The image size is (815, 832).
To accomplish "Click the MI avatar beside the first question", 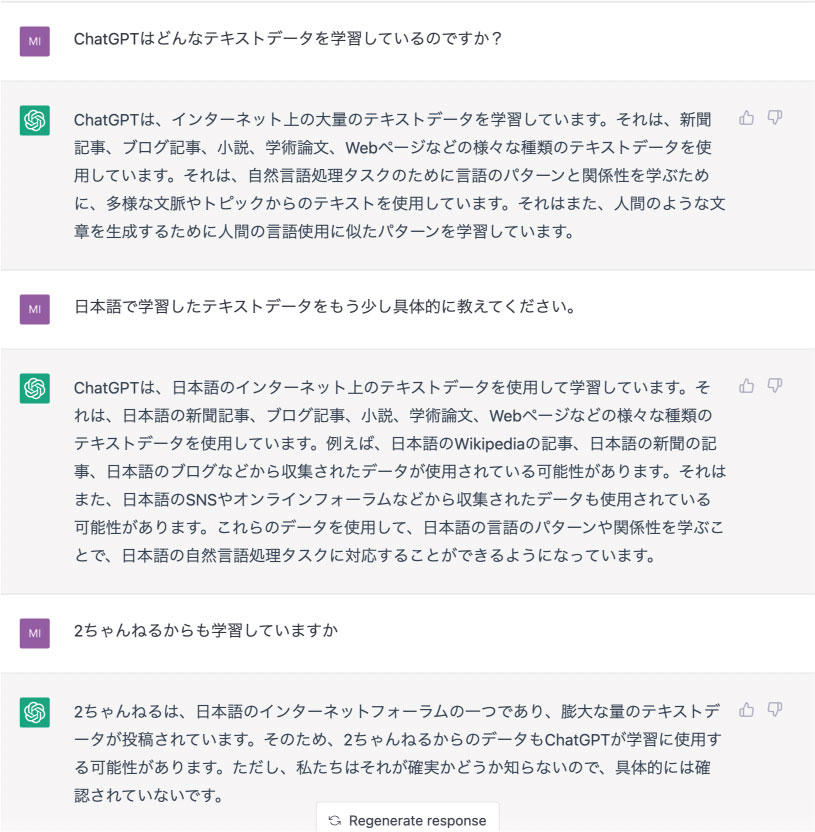I will pyautogui.click(x=34, y=41).
